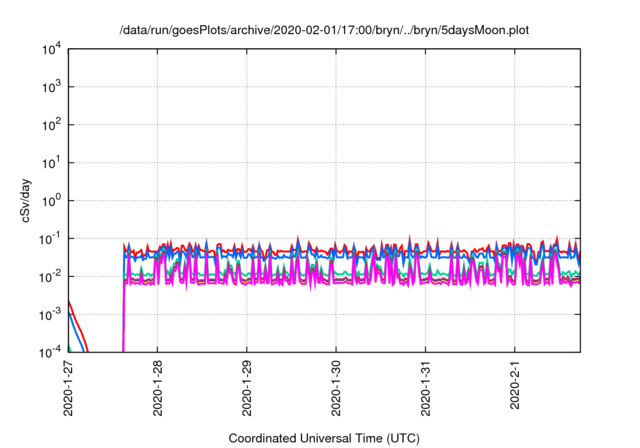Click the 2020-1-30 x-axis date label
640x448 pixels.
(x=336, y=388)
